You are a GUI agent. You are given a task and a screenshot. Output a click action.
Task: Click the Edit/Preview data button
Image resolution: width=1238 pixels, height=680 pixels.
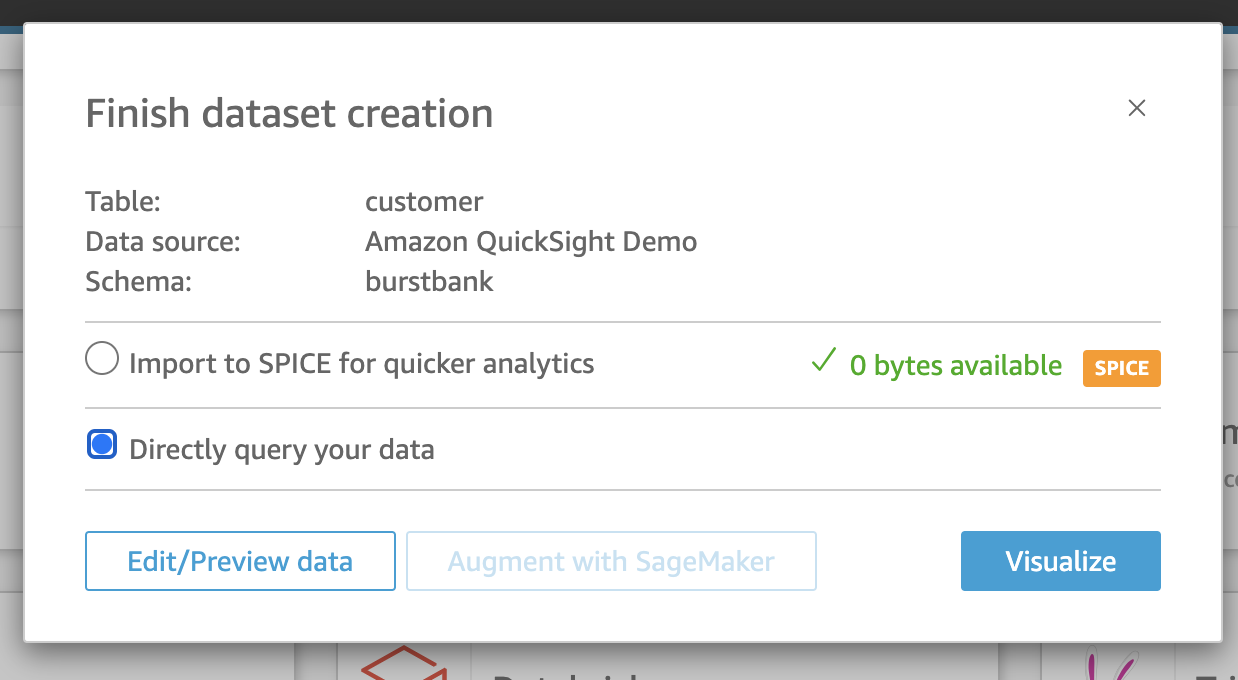[240, 561]
